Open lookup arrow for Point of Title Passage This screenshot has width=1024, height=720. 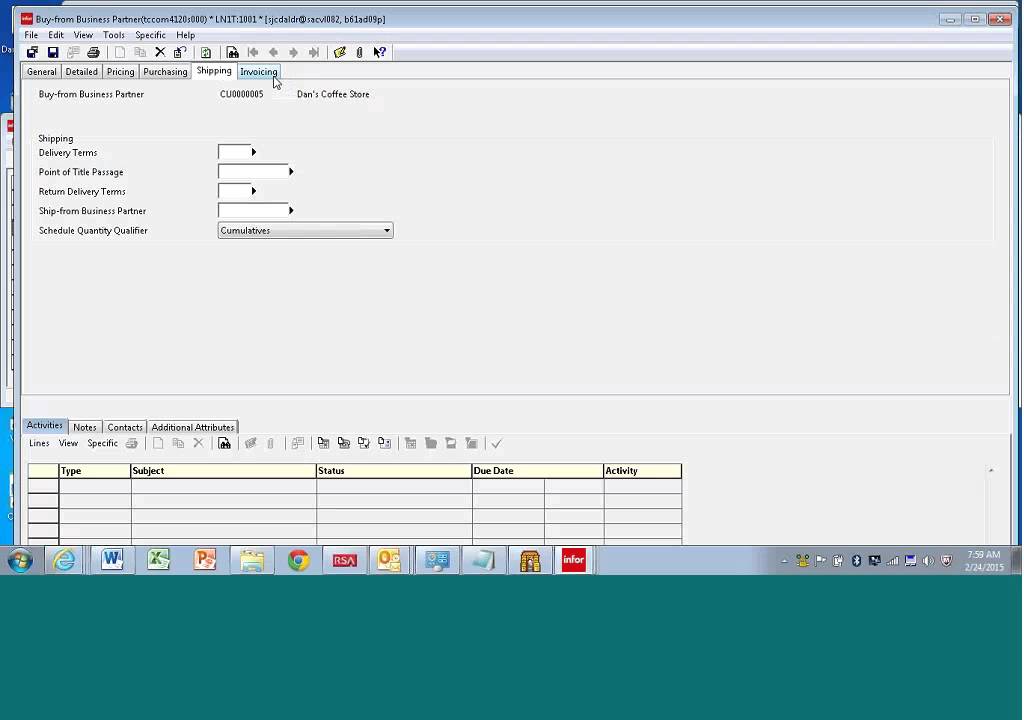291,172
